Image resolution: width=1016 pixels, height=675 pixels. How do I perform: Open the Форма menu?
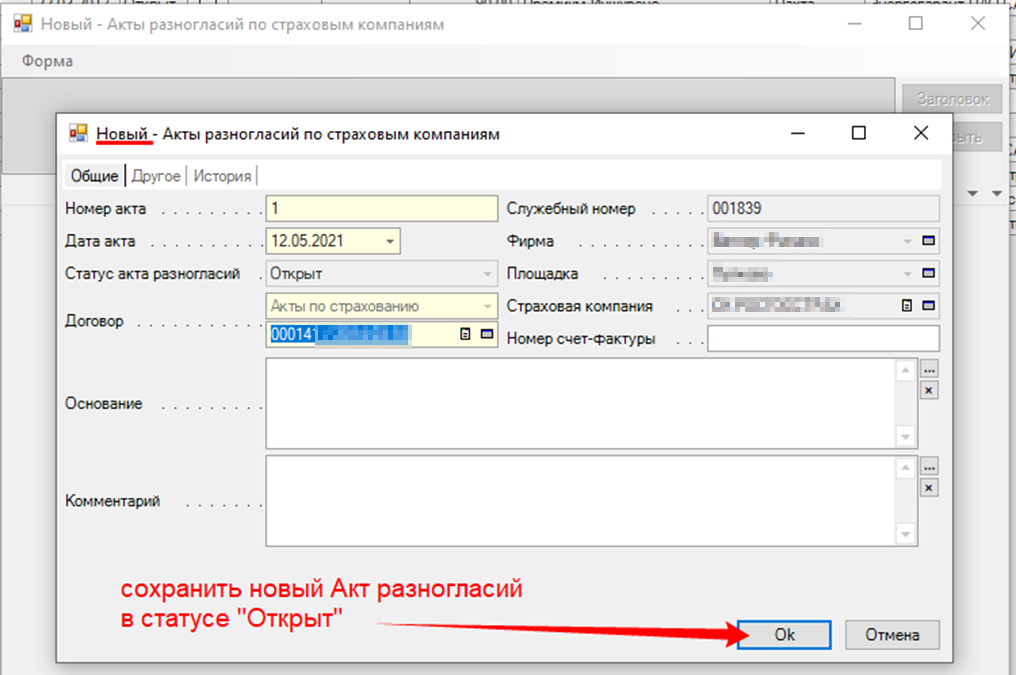click(47, 61)
